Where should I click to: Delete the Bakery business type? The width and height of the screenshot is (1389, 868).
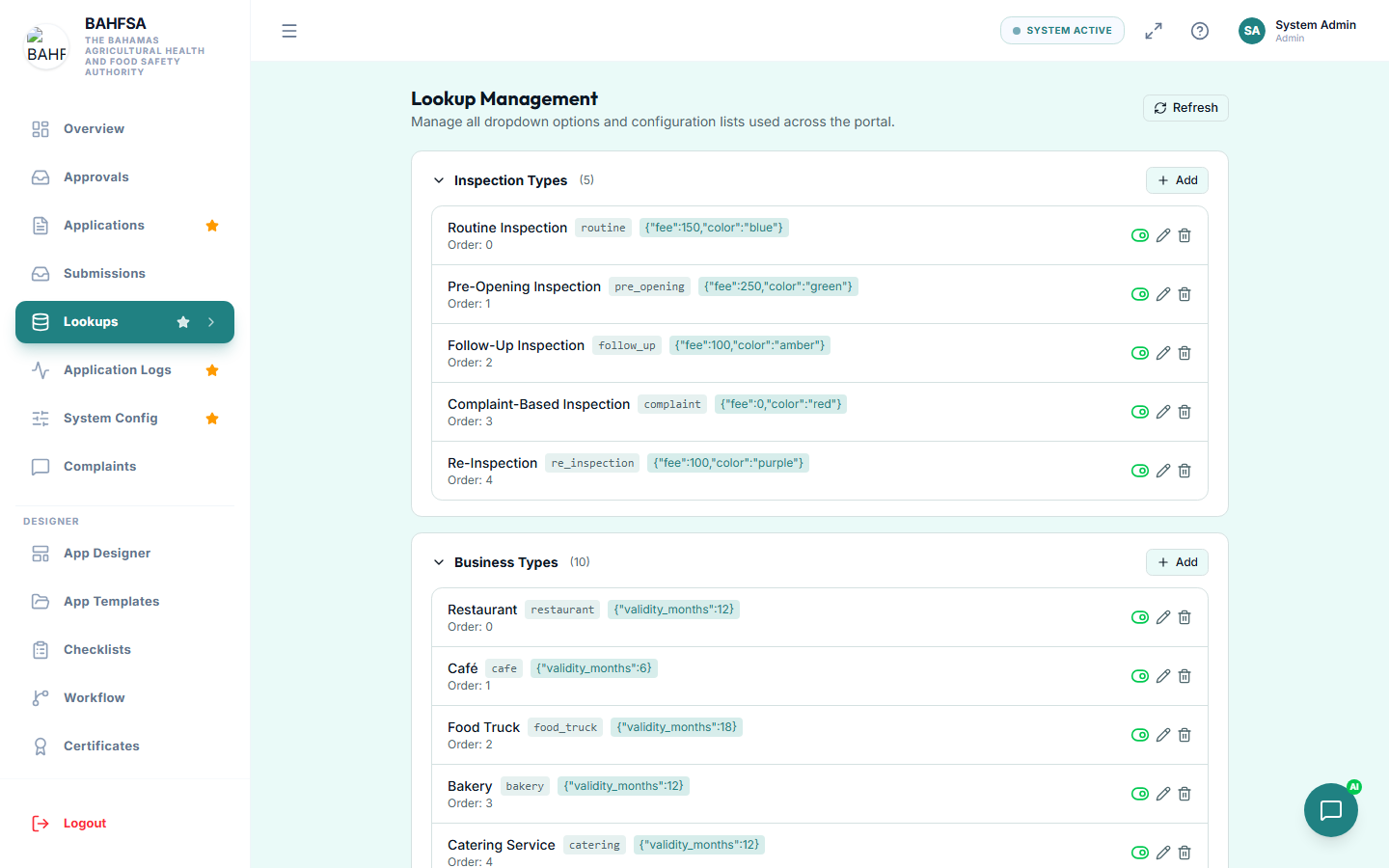1185,794
